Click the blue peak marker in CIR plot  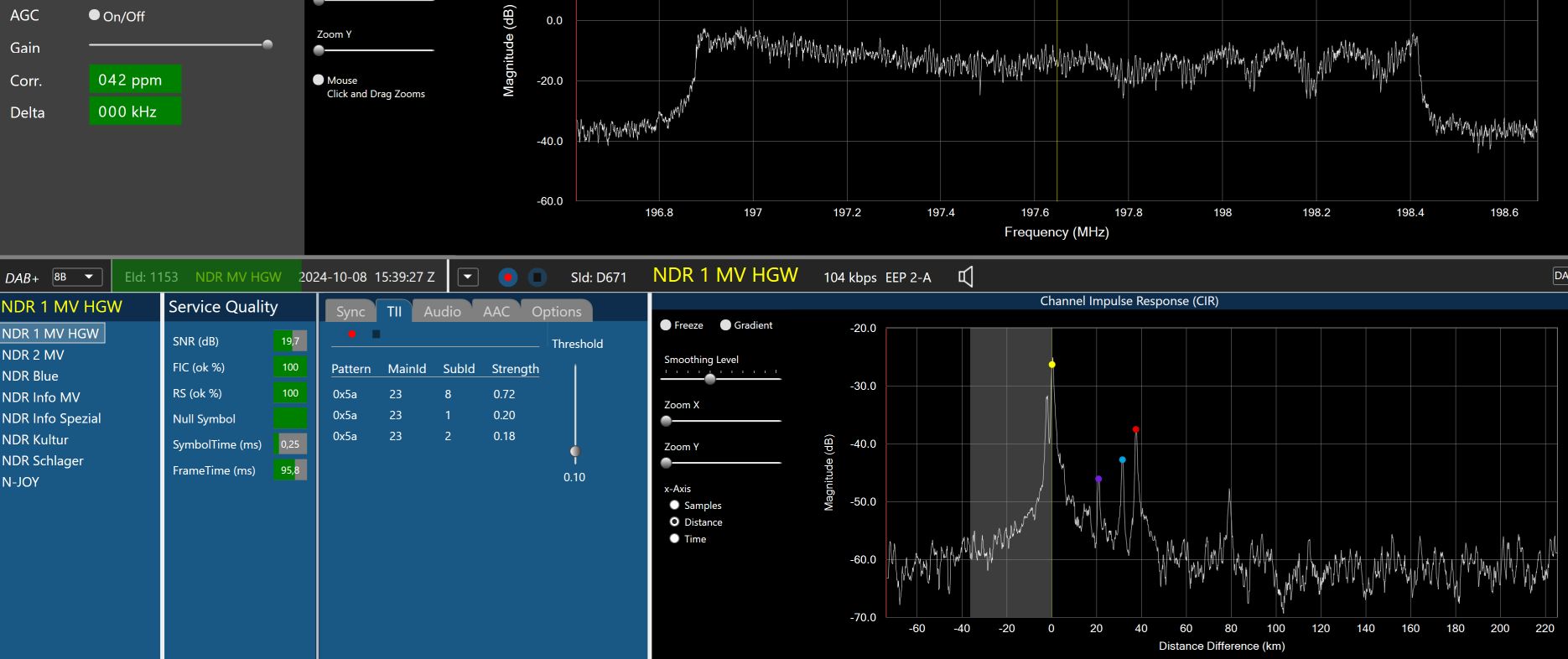1122,459
